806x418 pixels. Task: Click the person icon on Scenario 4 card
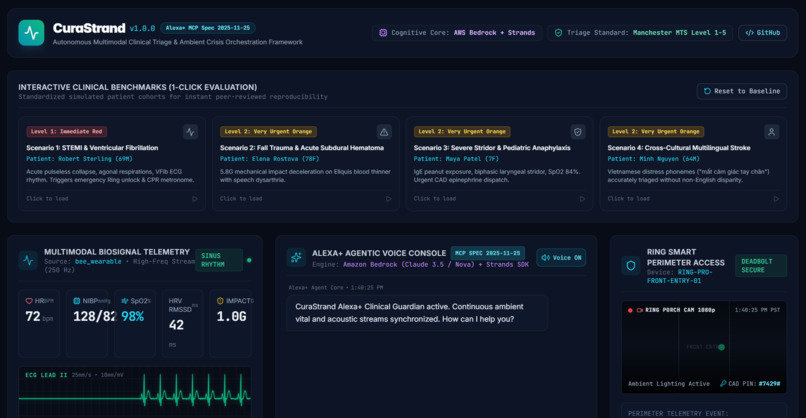772,132
